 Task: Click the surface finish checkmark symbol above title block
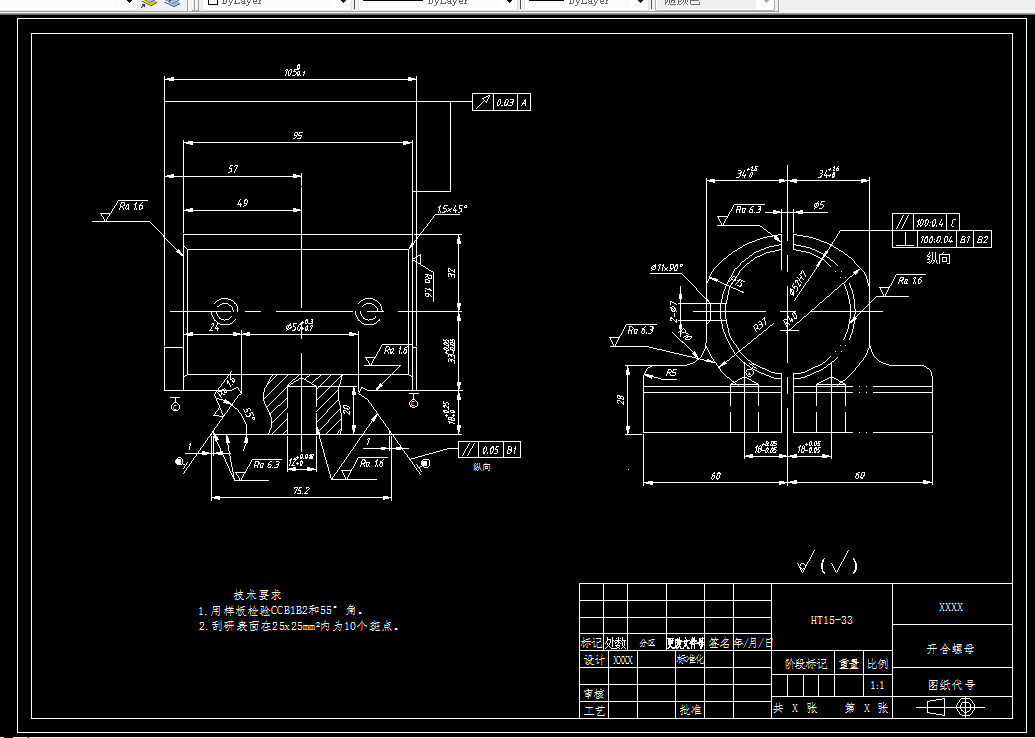point(802,565)
